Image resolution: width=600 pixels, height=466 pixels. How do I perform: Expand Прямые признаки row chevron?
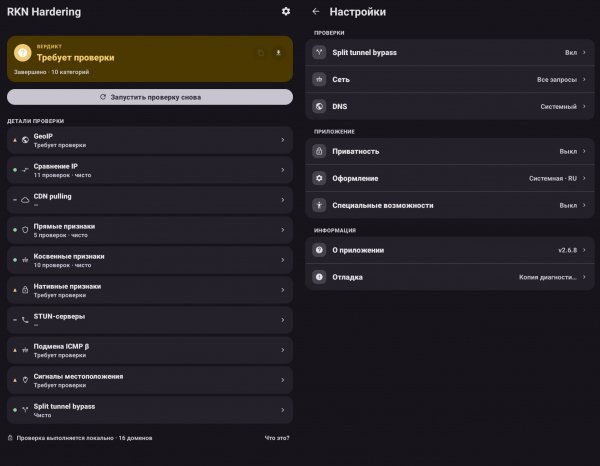click(x=283, y=230)
